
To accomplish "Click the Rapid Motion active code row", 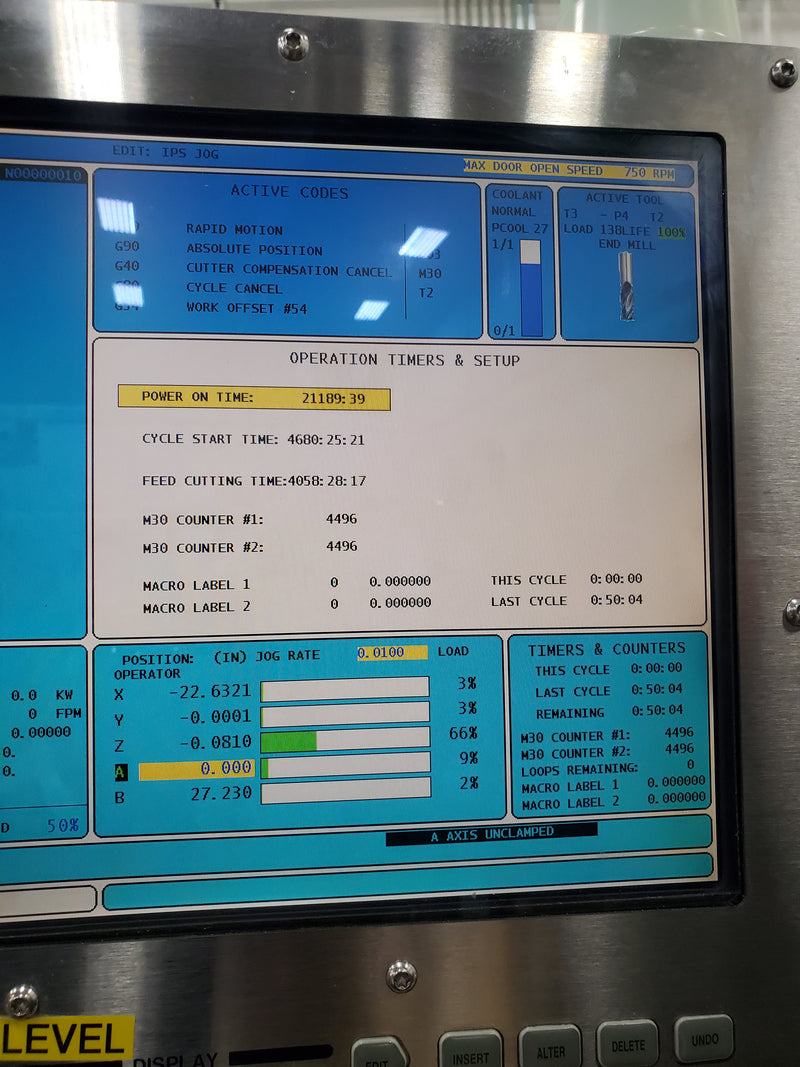I will pyautogui.click(x=234, y=230).
